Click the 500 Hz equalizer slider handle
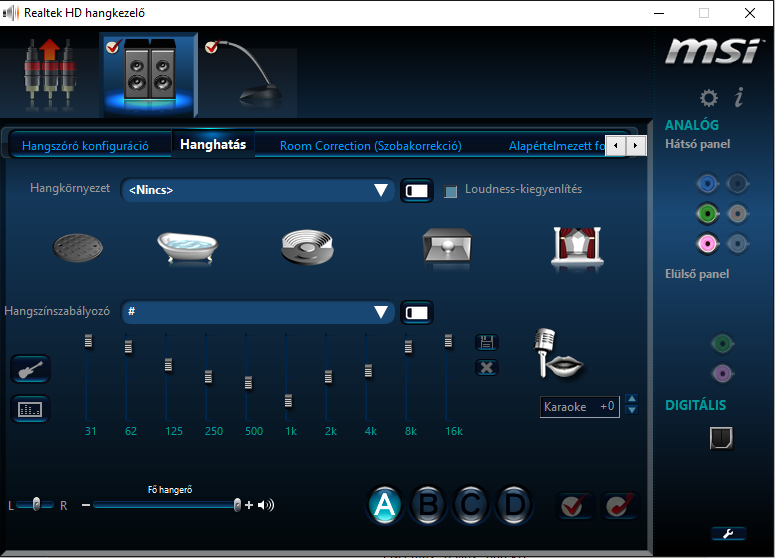Viewport: 775px width, 558px height. pyautogui.click(x=248, y=383)
